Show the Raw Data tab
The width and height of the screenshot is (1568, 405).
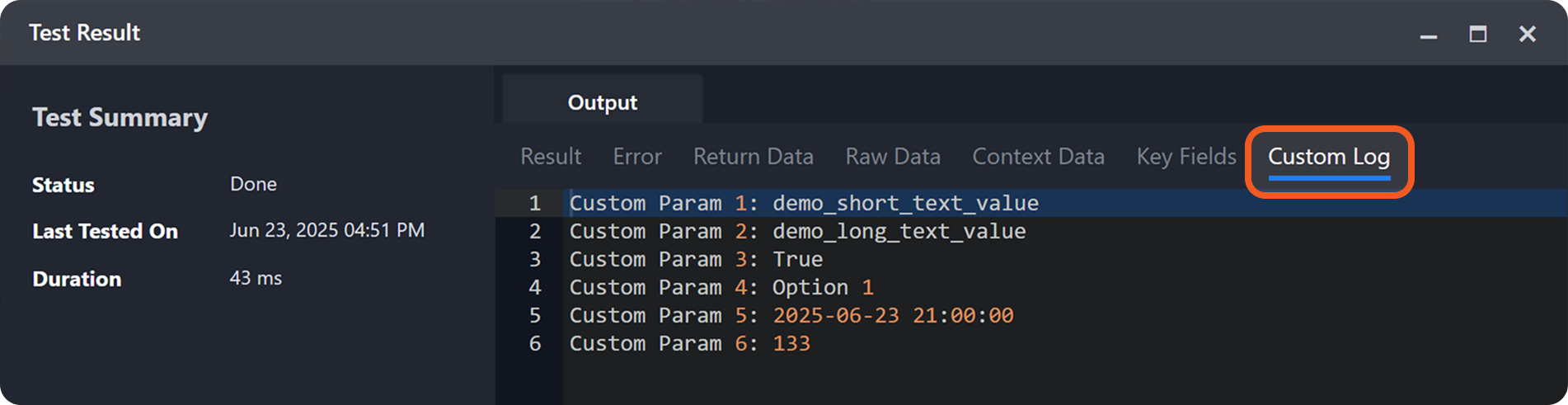coord(892,157)
